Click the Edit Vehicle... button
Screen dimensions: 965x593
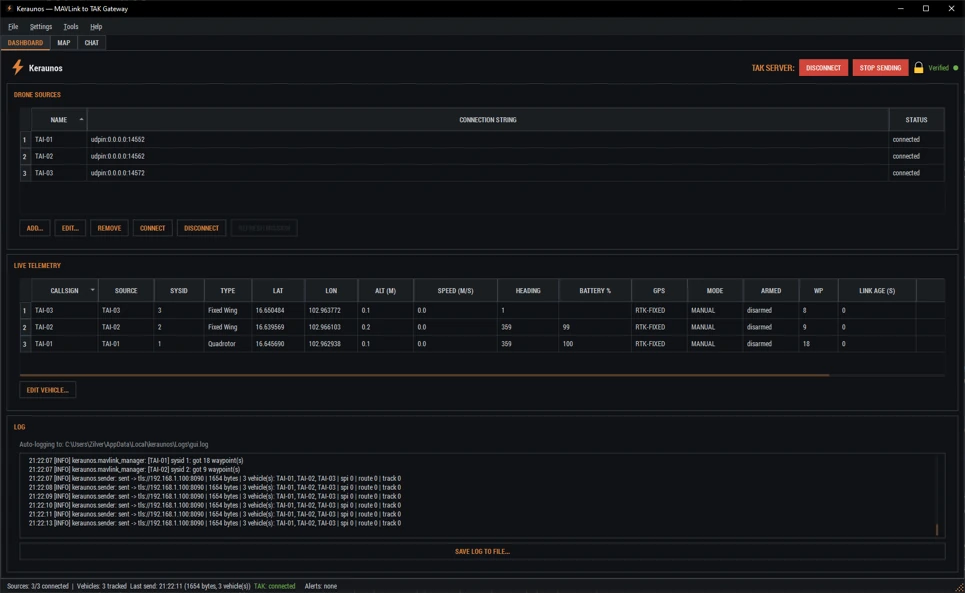47,390
